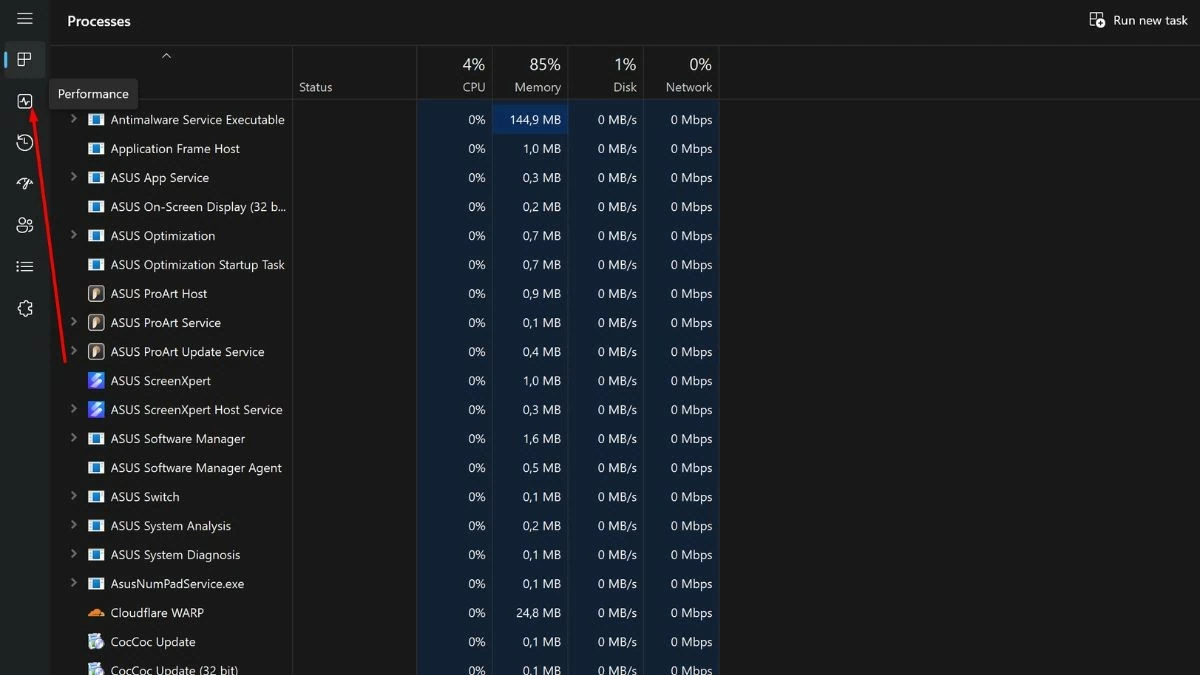Open the Details list sidebar icon

pos(25,267)
